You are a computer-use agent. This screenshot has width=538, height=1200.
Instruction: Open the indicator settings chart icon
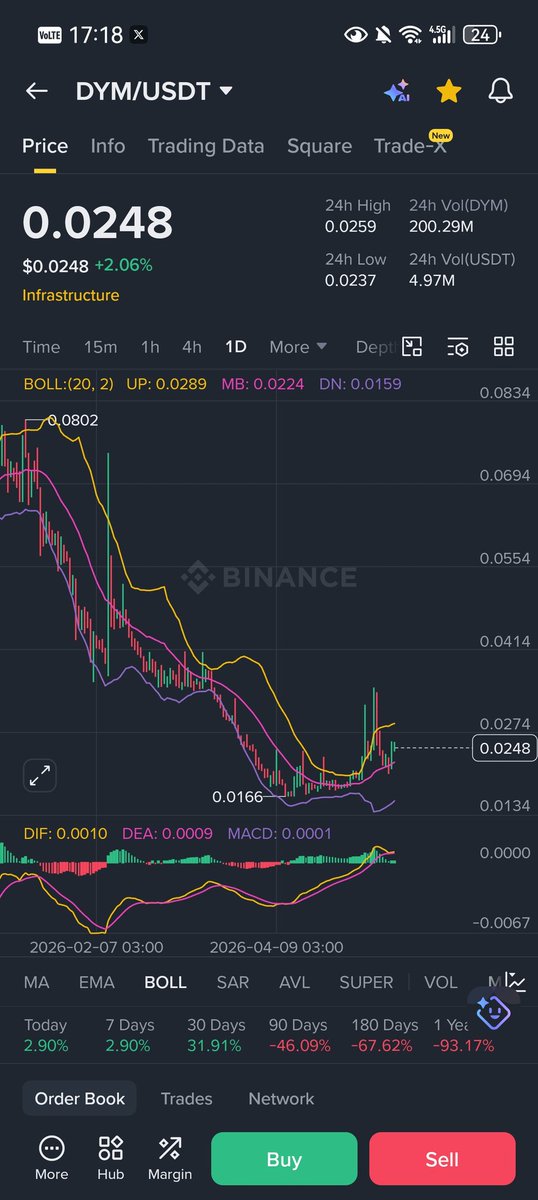coord(514,981)
